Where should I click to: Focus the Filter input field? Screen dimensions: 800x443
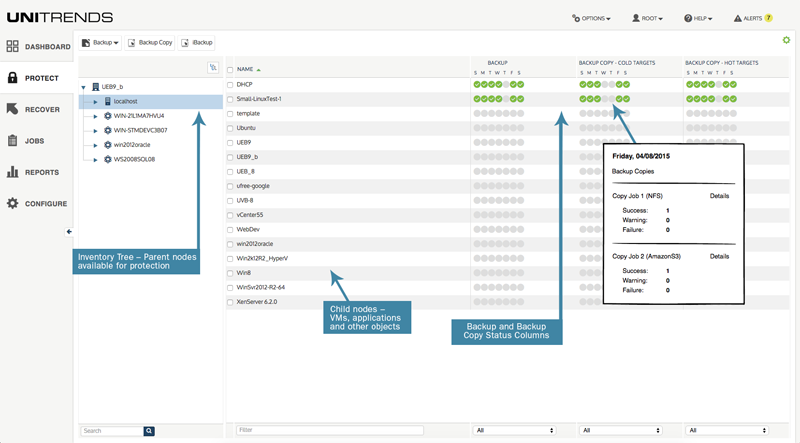[x=330, y=430]
